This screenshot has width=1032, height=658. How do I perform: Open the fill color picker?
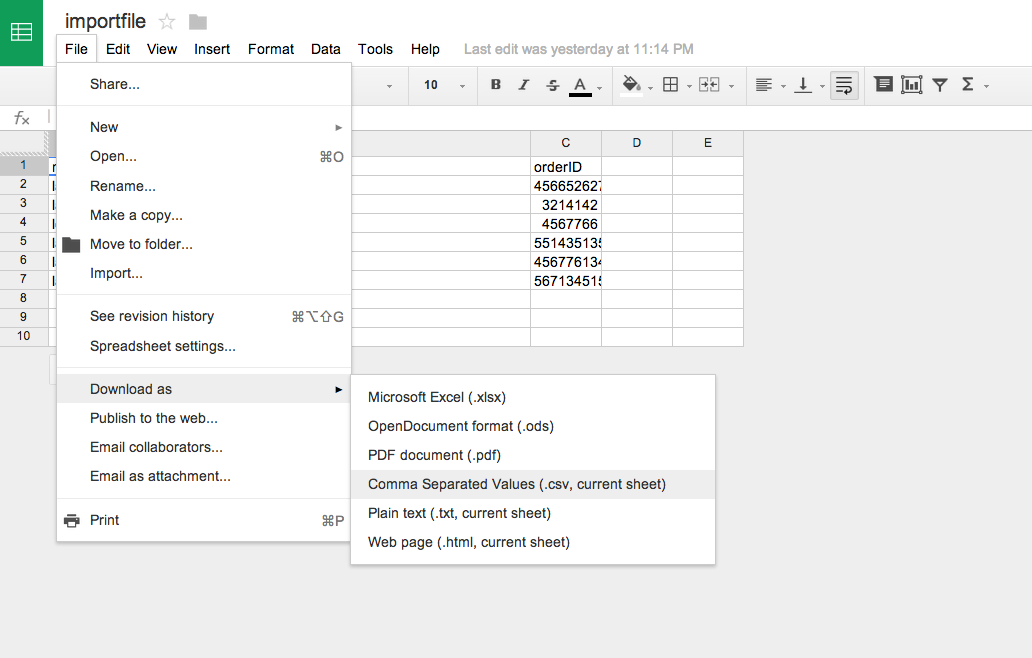click(x=631, y=85)
